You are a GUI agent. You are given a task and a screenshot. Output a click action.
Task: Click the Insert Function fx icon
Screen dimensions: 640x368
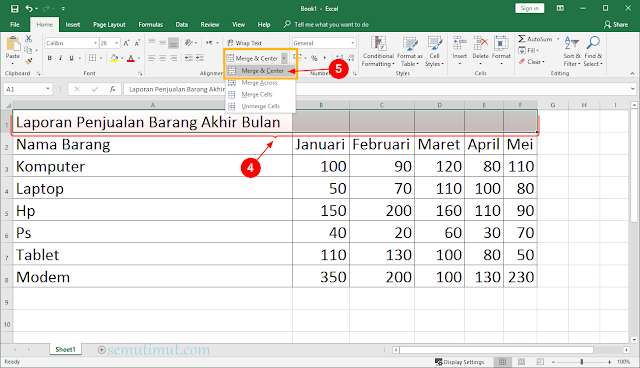click(x=112, y=89)
